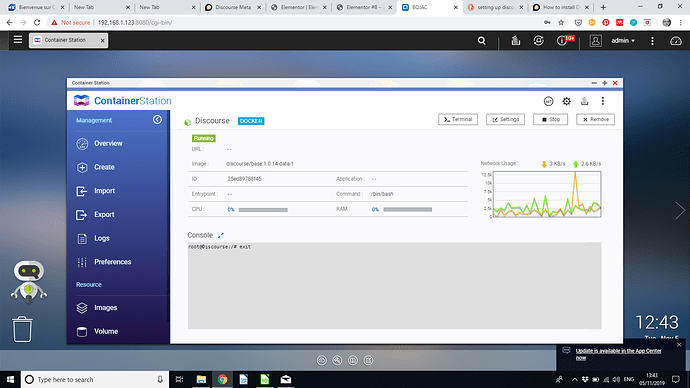The width and height of the screenshot is (690, 388).
Task: Stop the Discourse container
Action: click(550, 119)
